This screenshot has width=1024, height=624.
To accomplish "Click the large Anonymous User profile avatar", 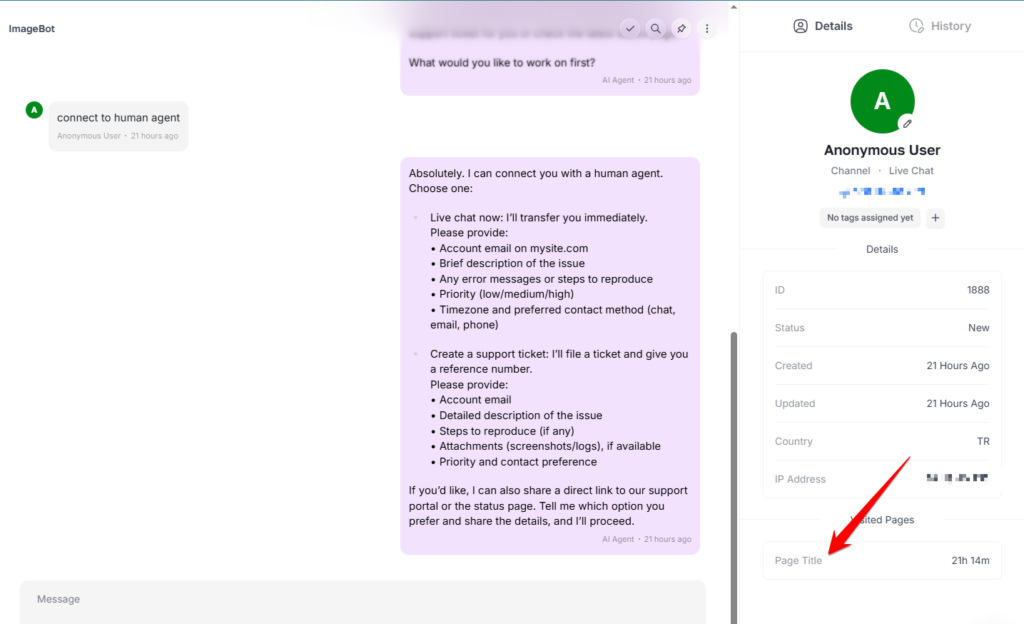I will (881, 101).
